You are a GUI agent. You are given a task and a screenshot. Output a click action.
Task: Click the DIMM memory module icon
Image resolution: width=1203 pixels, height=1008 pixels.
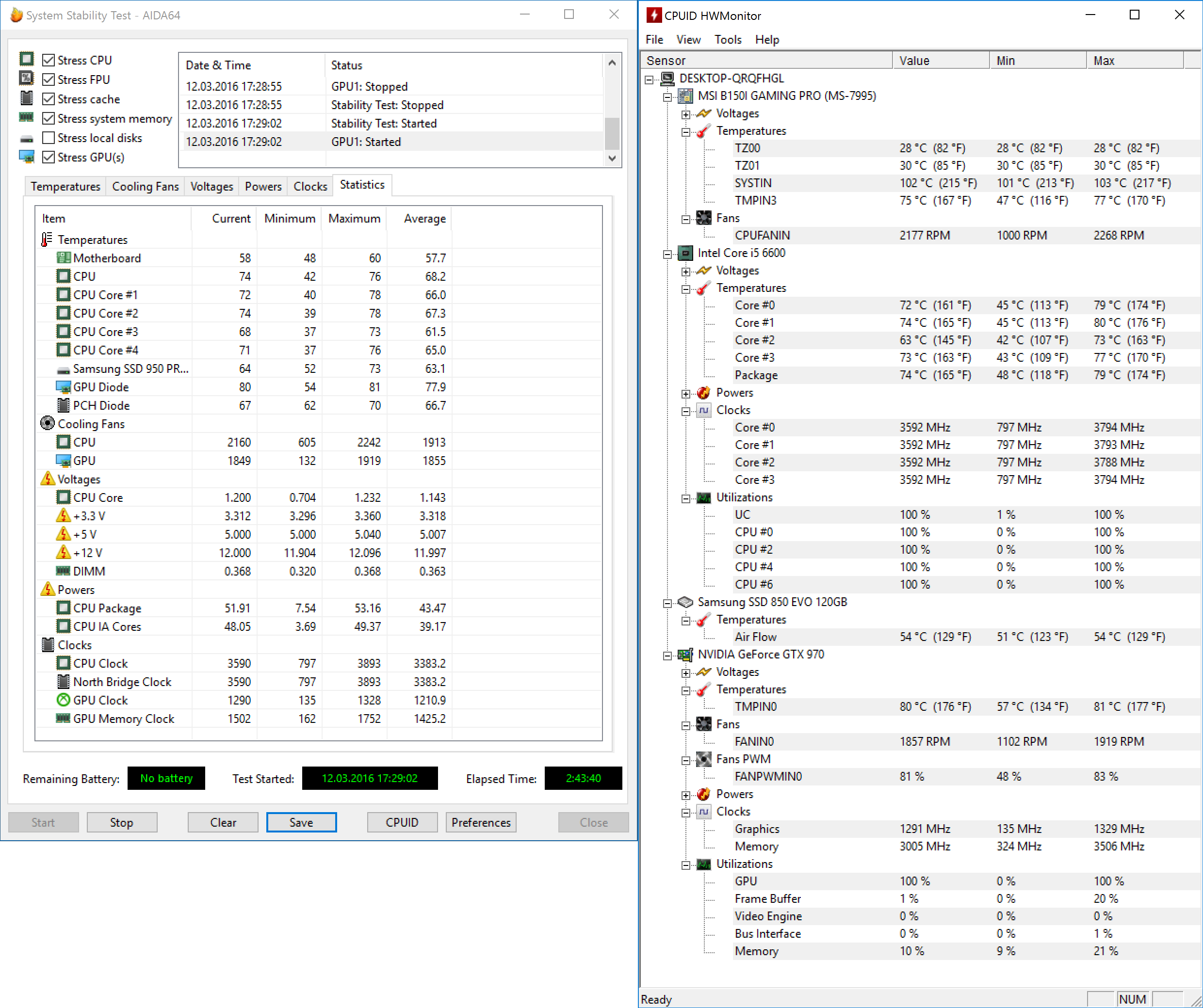point(64,571)
